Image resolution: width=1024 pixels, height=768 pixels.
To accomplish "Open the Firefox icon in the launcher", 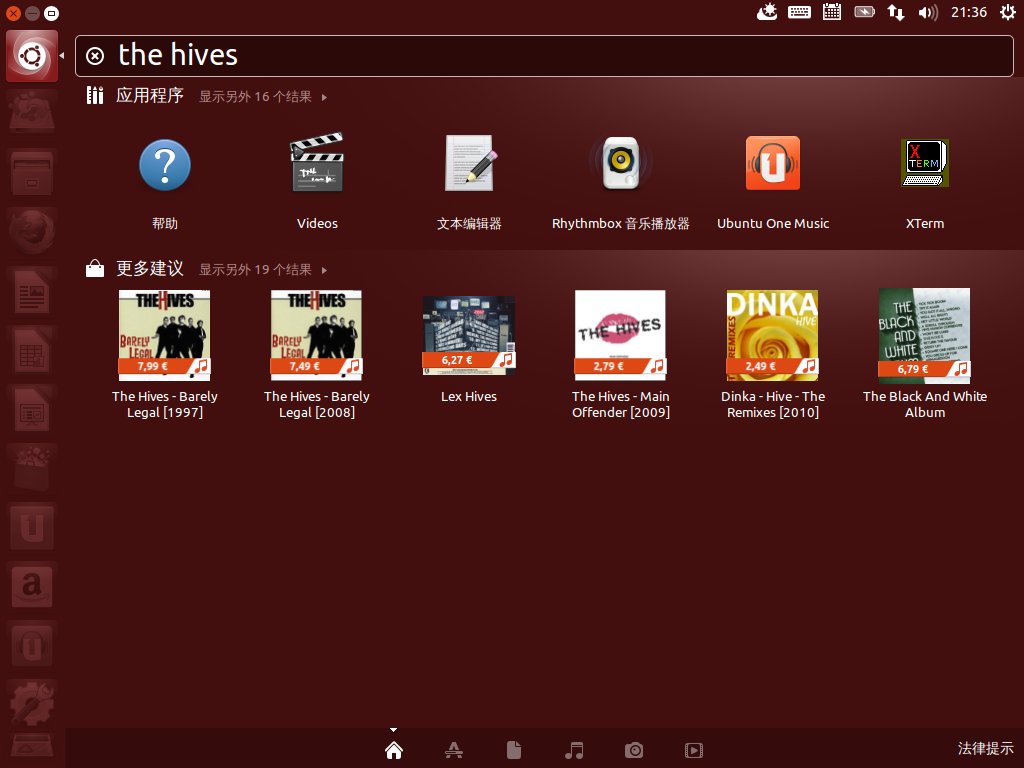I will (32, 231).
